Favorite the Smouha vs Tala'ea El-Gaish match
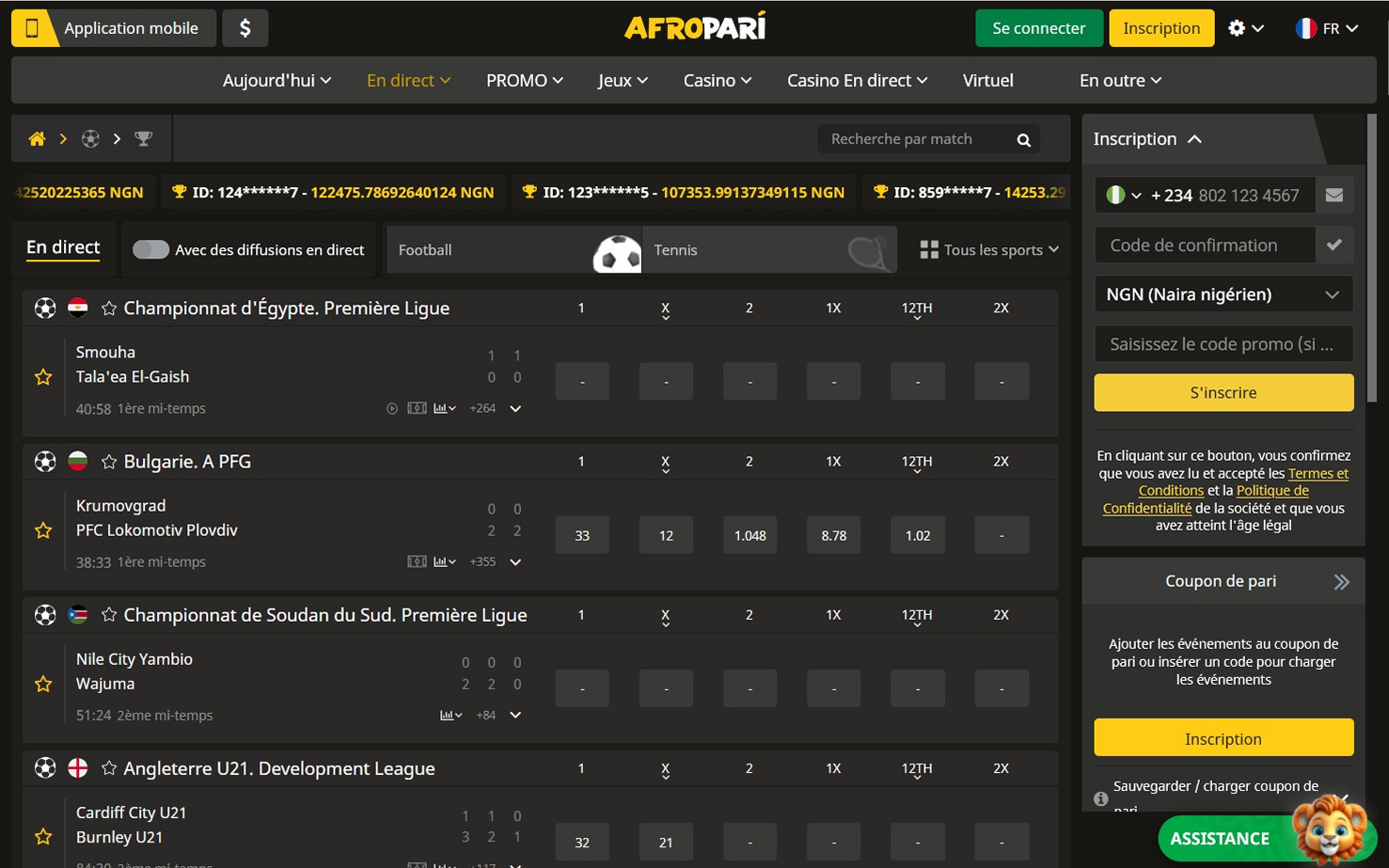Image resolution: width=1389 pixels, height=868 pixels. coord(43,377)
